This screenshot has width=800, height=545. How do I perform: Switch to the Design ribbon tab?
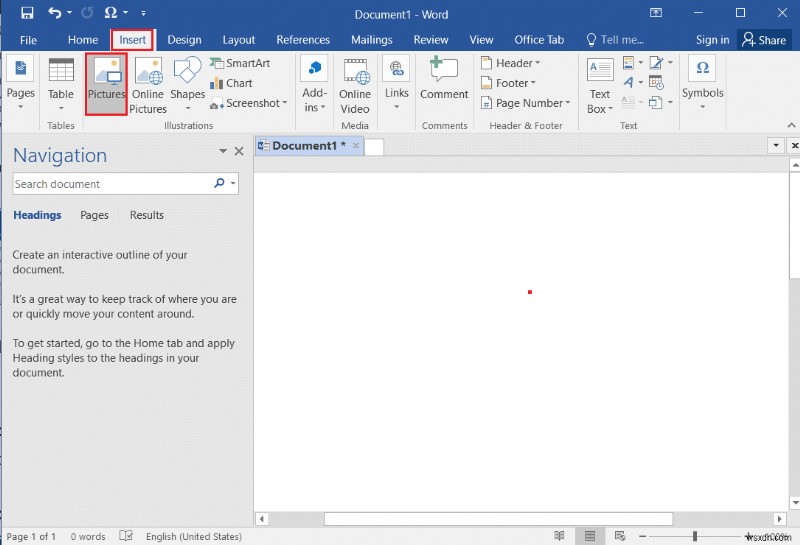[184, 40]
